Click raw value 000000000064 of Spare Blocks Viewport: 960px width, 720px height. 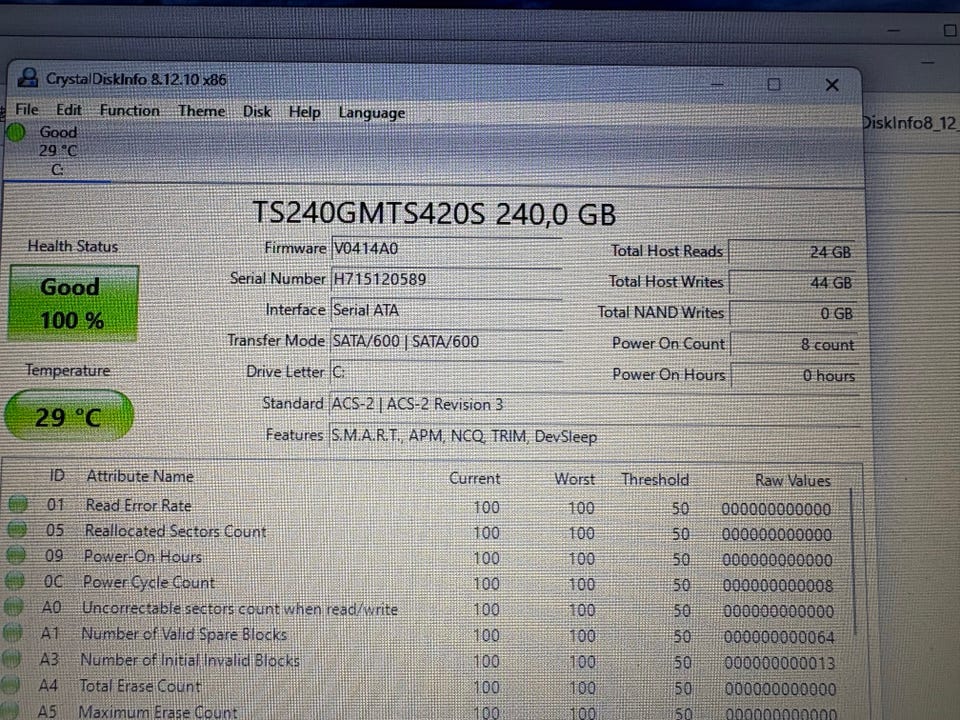click(779, 637)
